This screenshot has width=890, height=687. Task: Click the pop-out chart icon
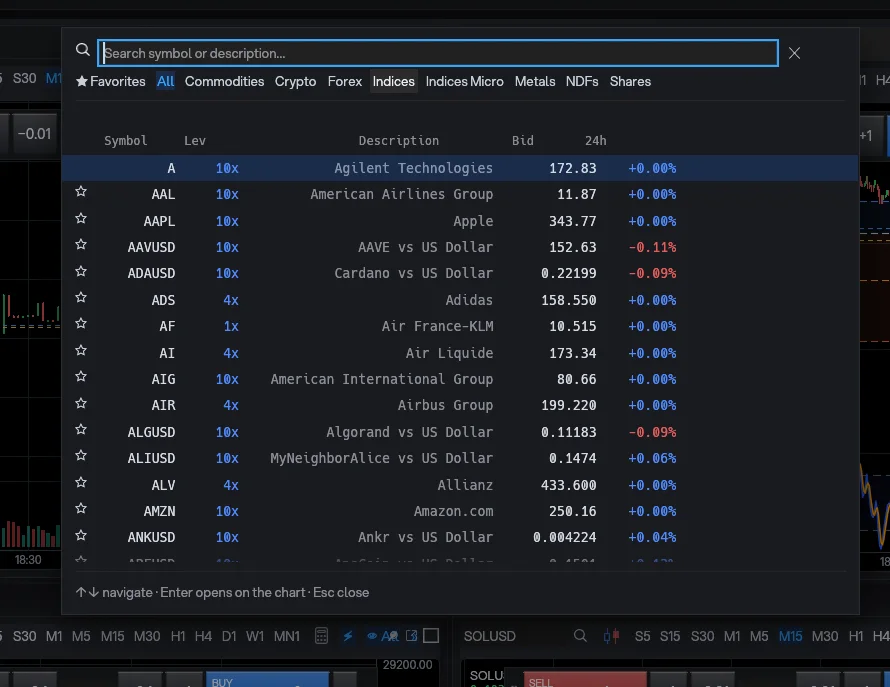click(412, 636)
